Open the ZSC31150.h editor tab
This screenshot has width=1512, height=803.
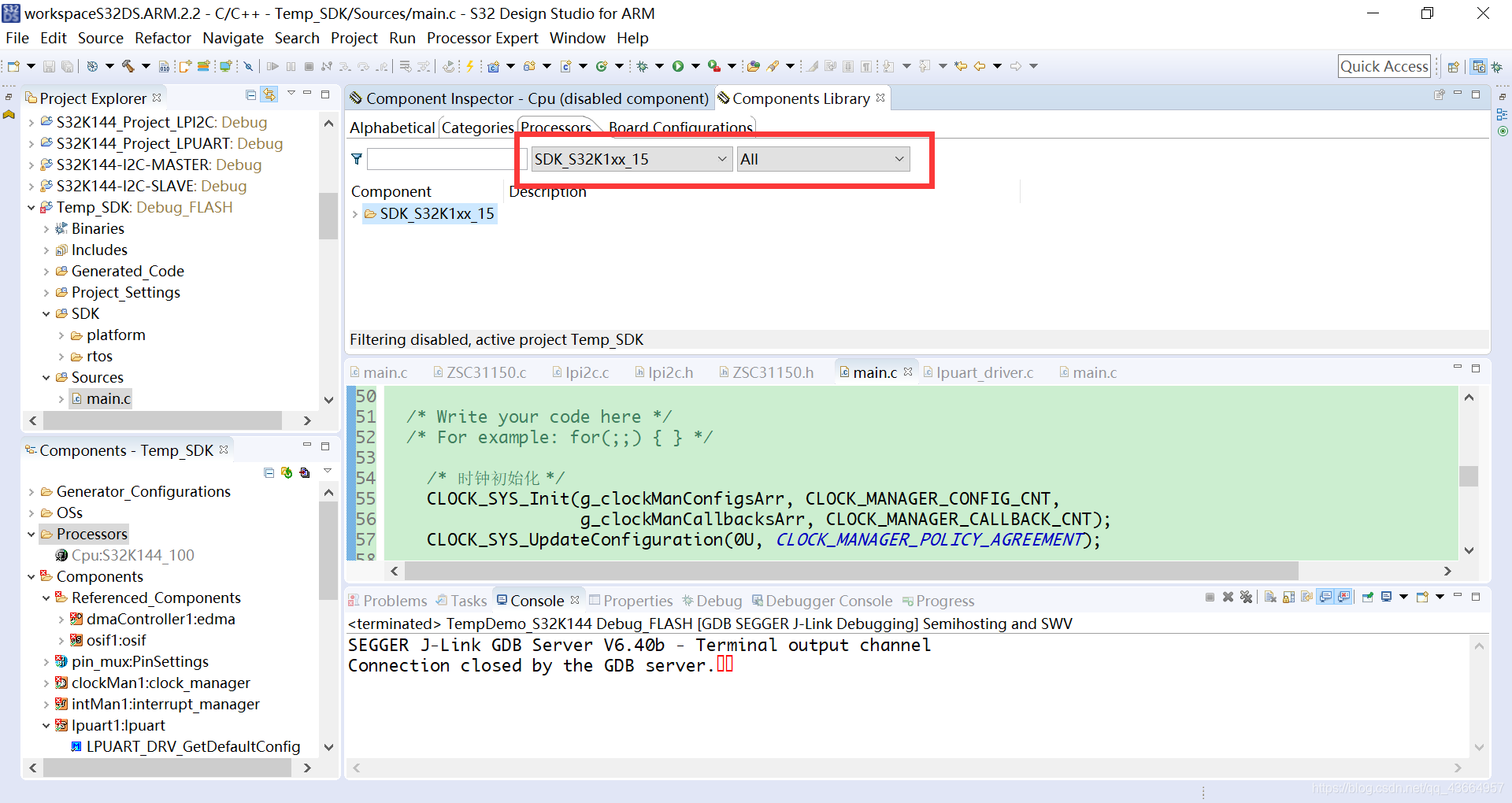[x=766, y=372]
